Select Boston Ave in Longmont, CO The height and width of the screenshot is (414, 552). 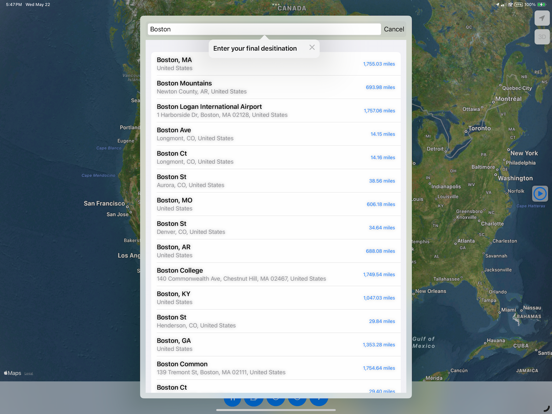point(276,134)
